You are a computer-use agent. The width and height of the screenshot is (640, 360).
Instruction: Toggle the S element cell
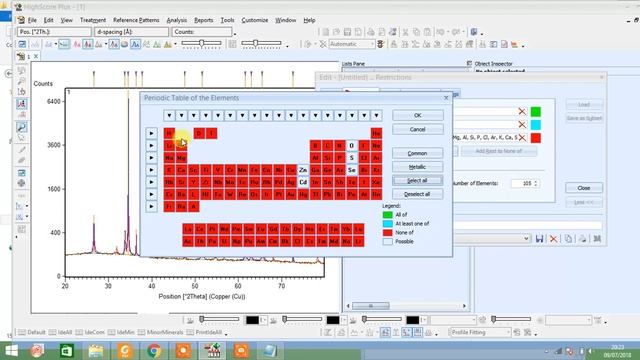(x=351, y=158)
